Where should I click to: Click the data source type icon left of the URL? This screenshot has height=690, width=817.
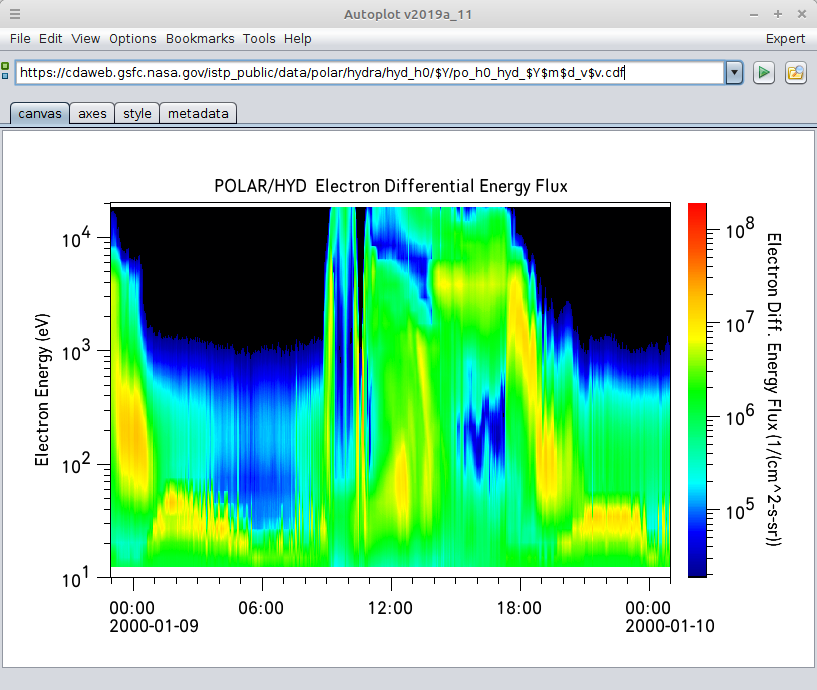[x=5, y=71]
